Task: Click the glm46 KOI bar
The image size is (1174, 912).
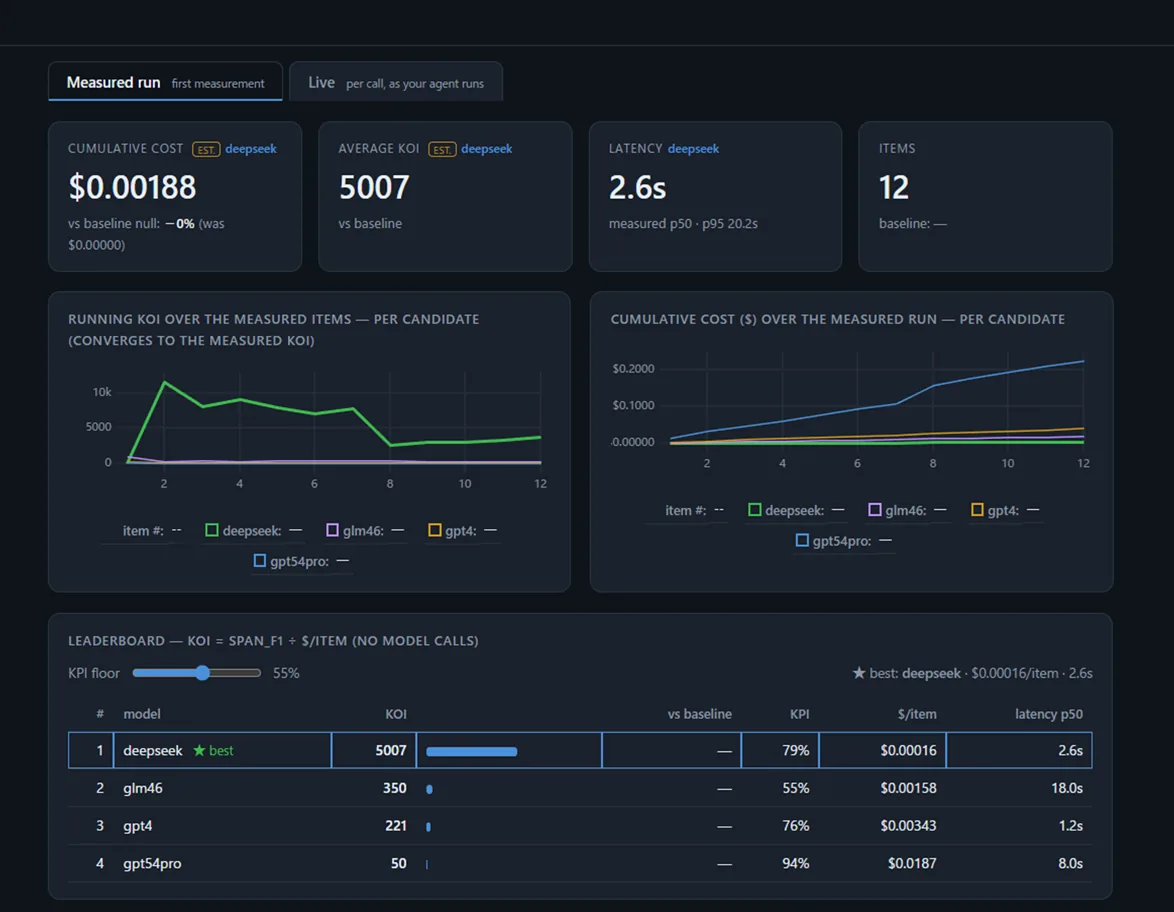Action: 430,789
